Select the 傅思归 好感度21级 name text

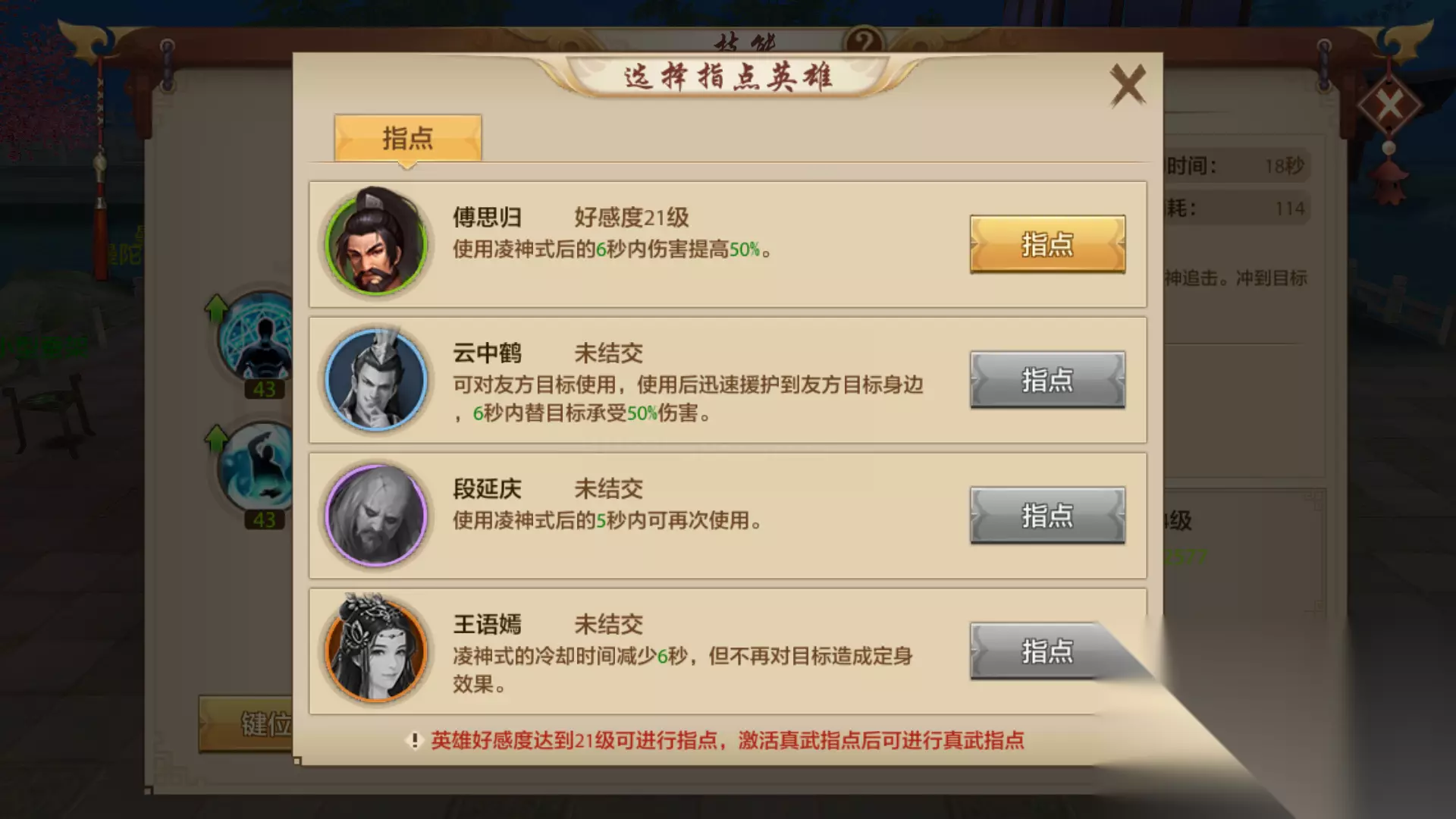[570, 218]
